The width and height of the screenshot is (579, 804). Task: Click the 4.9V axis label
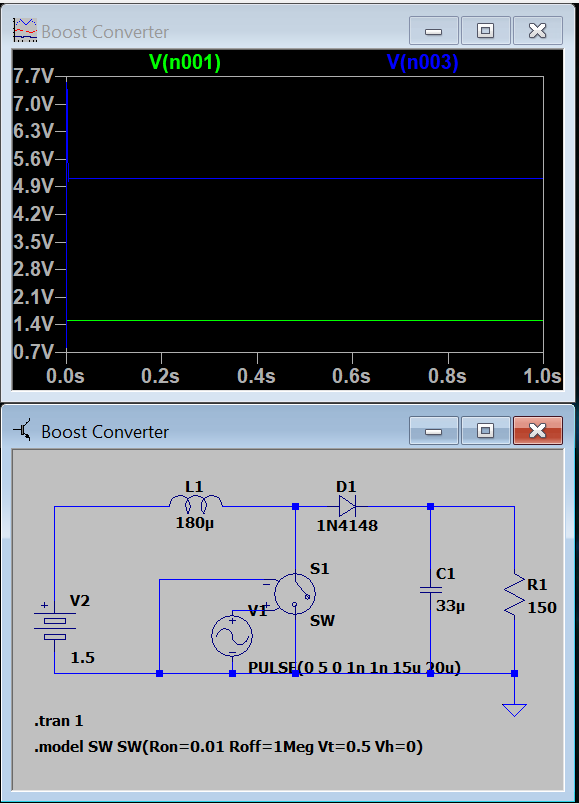pos(33,186)
